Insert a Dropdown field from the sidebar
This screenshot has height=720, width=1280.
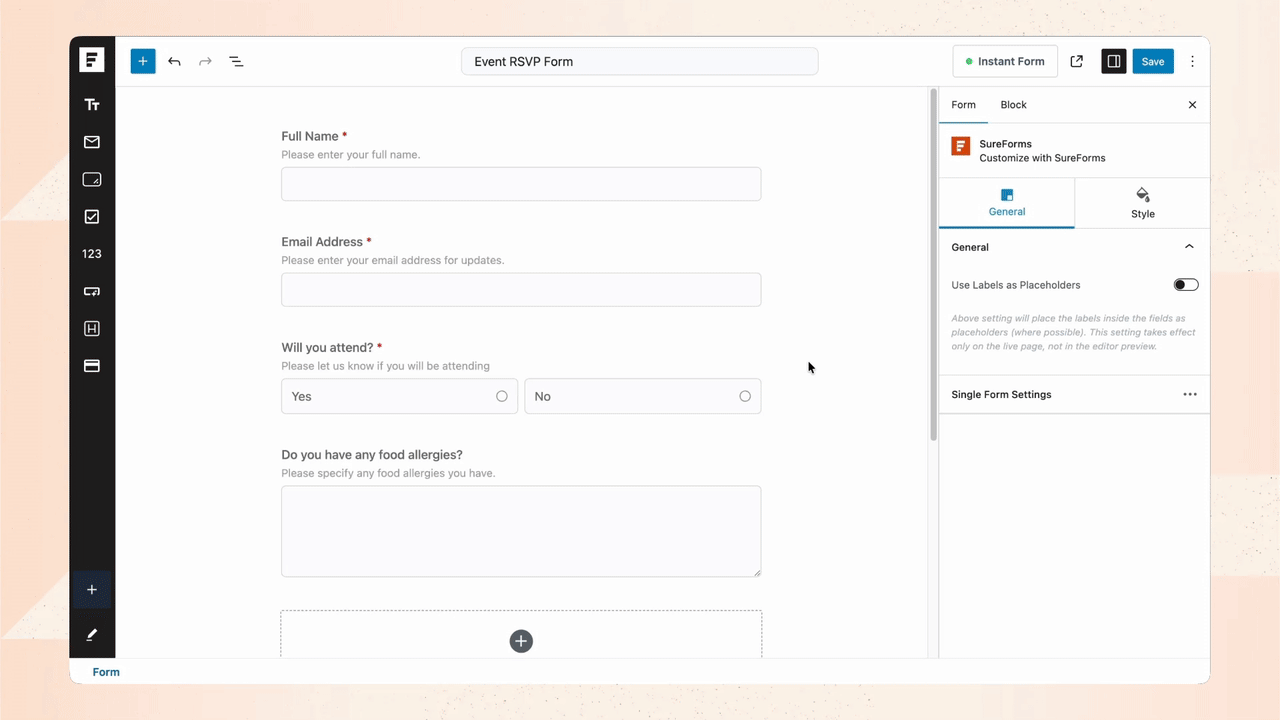[92, 292]
